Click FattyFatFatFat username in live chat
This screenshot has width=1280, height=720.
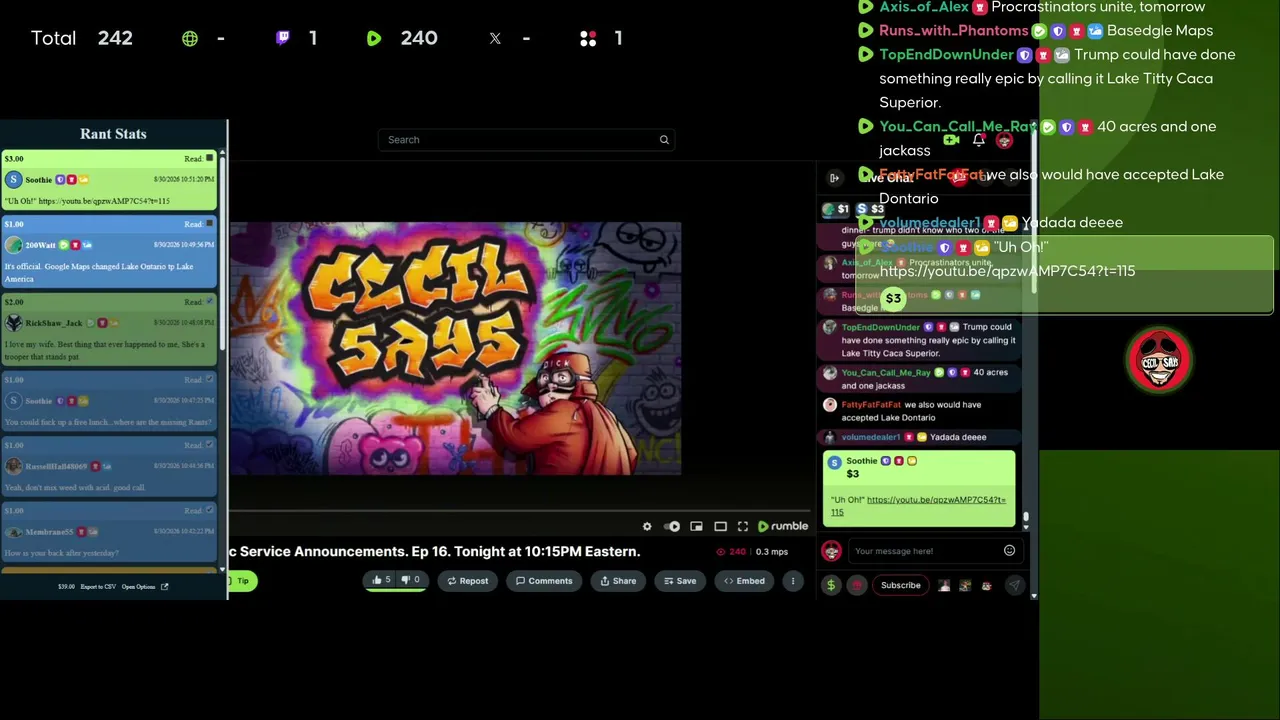[x=871, y=405]
